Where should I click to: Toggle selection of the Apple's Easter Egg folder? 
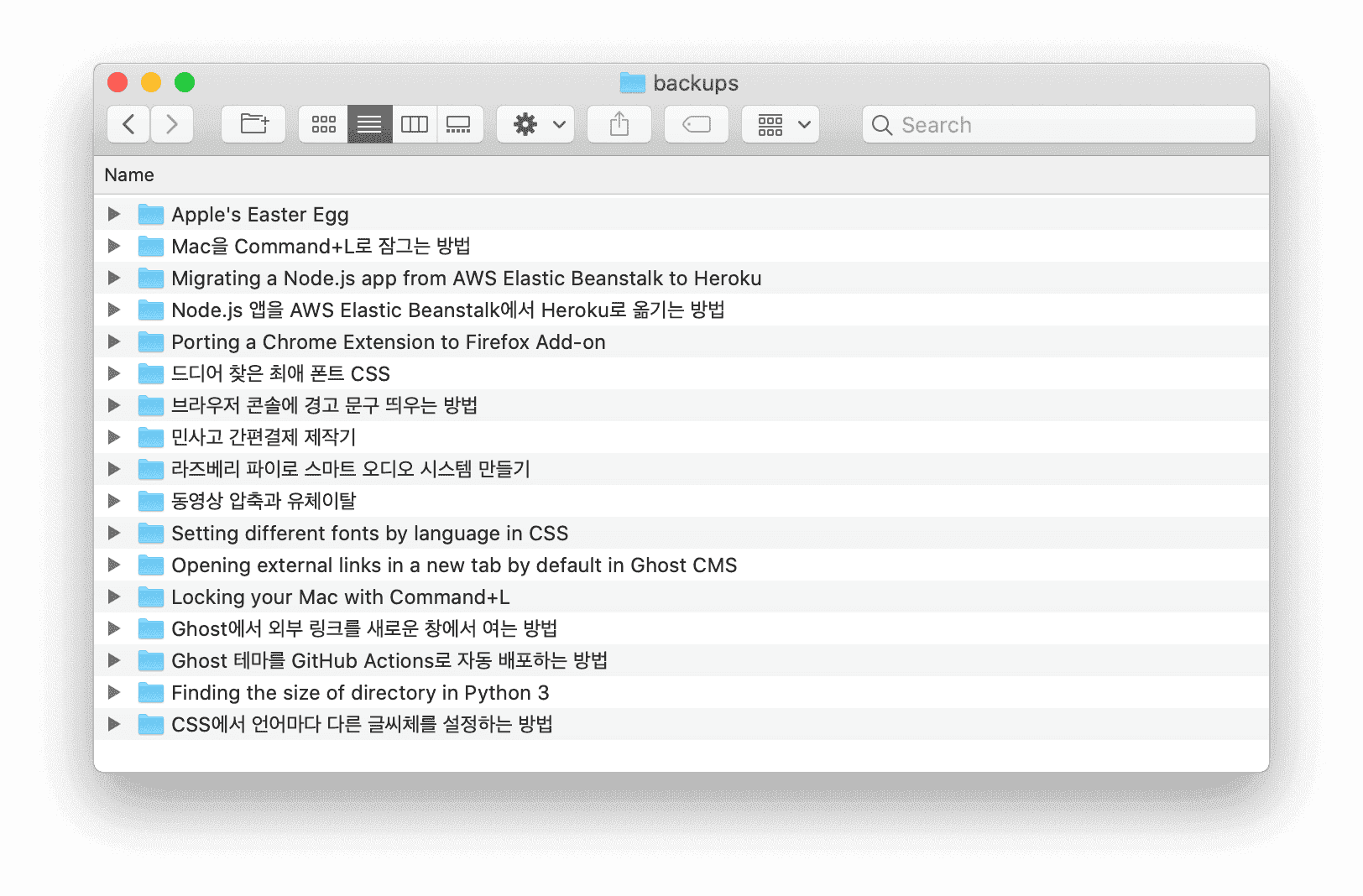point(260,214)
